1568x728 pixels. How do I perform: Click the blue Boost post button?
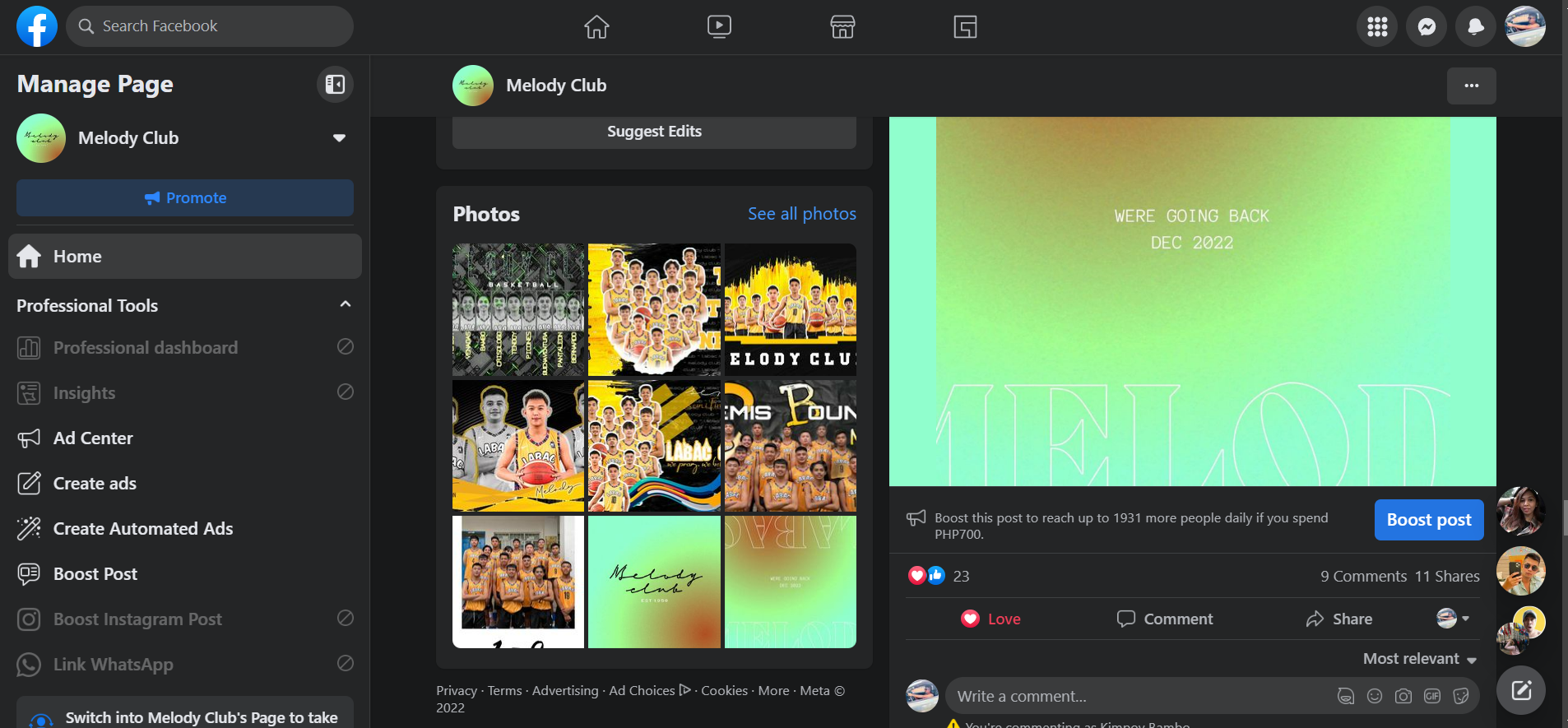coord(1429,520)
